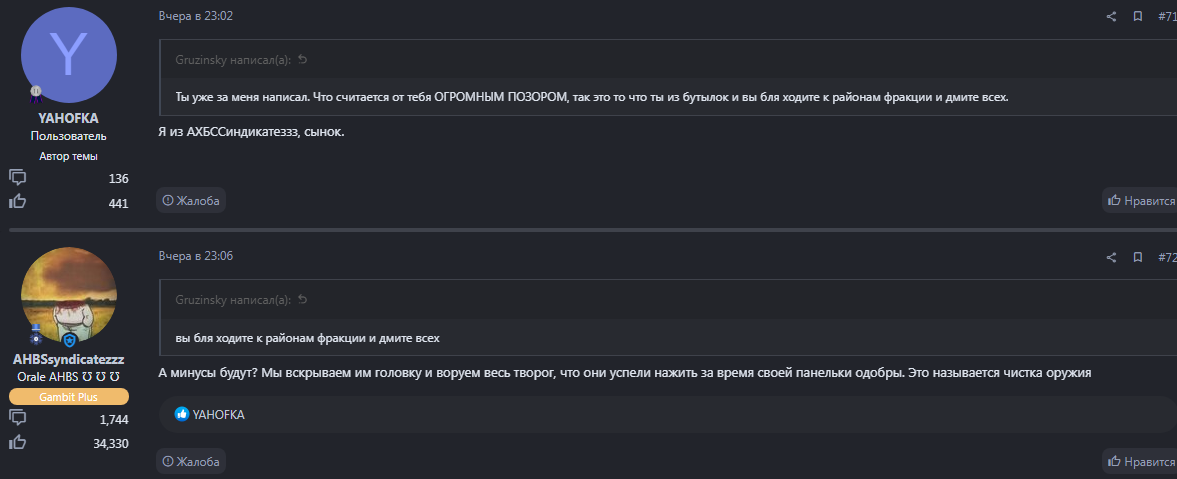The height and width of the screenshot is (479, 1177).
Task: Like YAHOFKA's post with Нравится
Action: coord(1140,201)
